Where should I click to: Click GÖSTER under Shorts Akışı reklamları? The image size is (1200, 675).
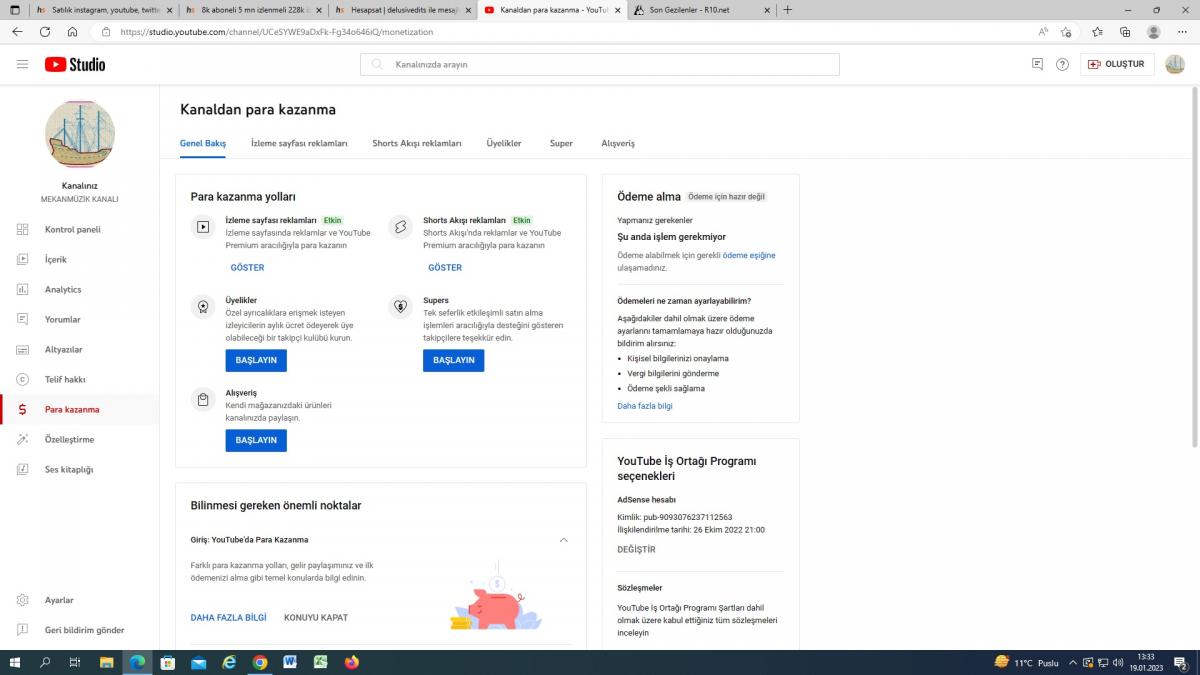point(445,268)
